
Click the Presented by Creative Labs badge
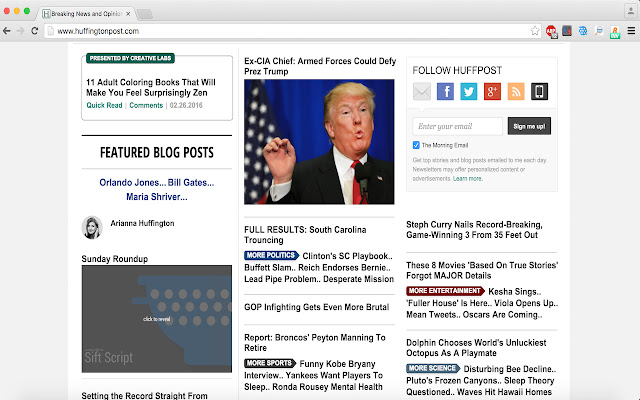(x=130, y=58)
